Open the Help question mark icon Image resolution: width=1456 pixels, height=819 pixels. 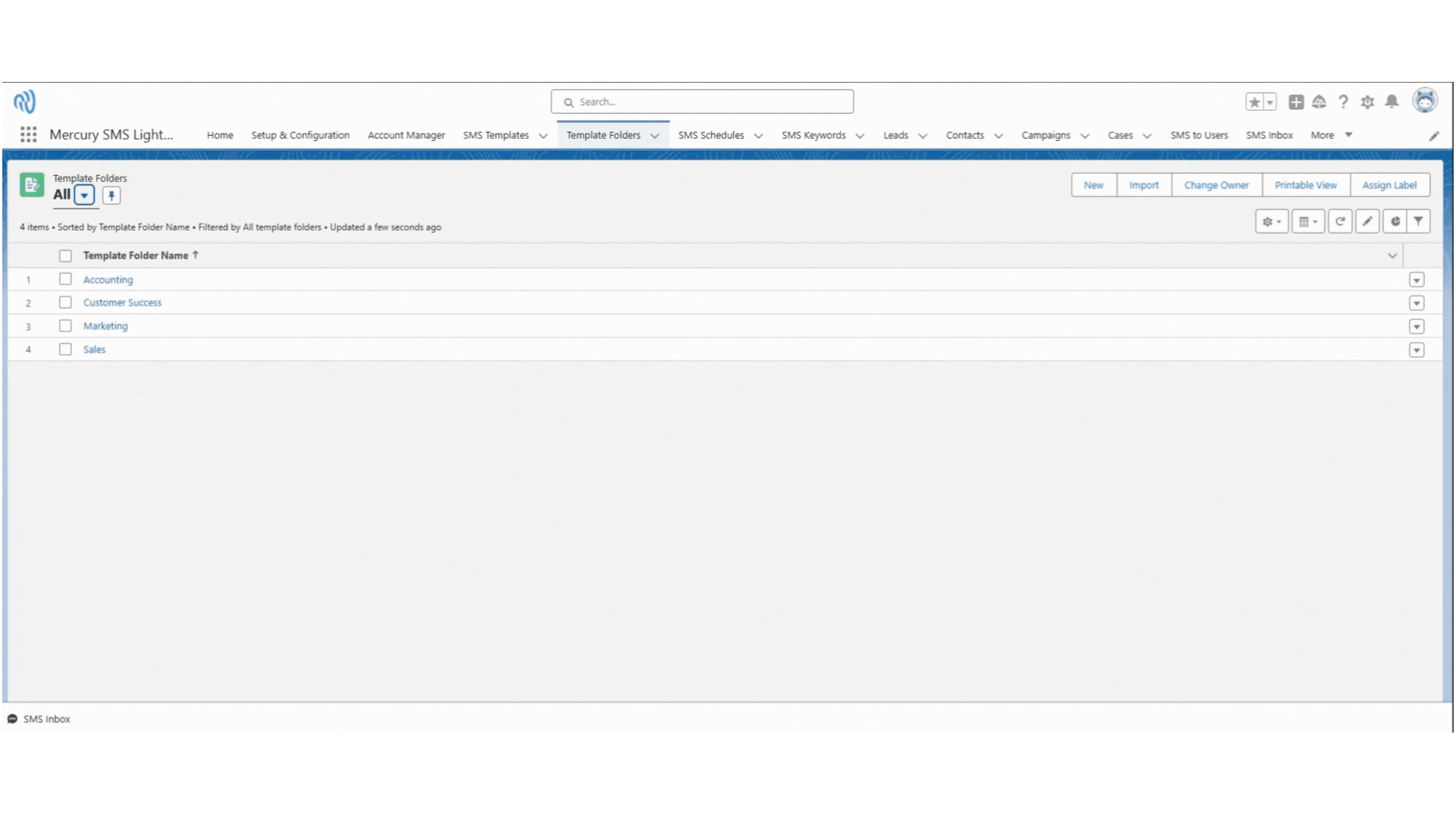pos(1343,102)
